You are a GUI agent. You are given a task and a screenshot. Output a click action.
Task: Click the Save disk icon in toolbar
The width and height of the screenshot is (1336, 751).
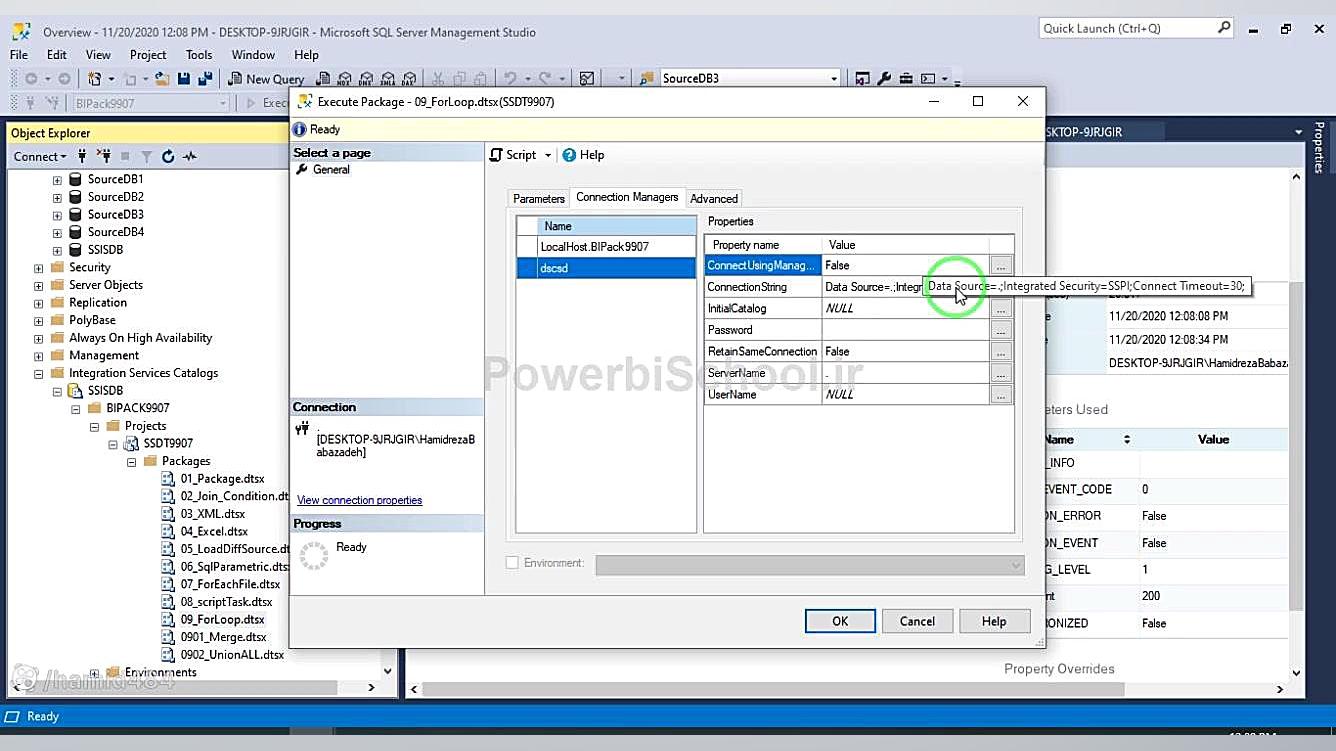click(184, 79)
